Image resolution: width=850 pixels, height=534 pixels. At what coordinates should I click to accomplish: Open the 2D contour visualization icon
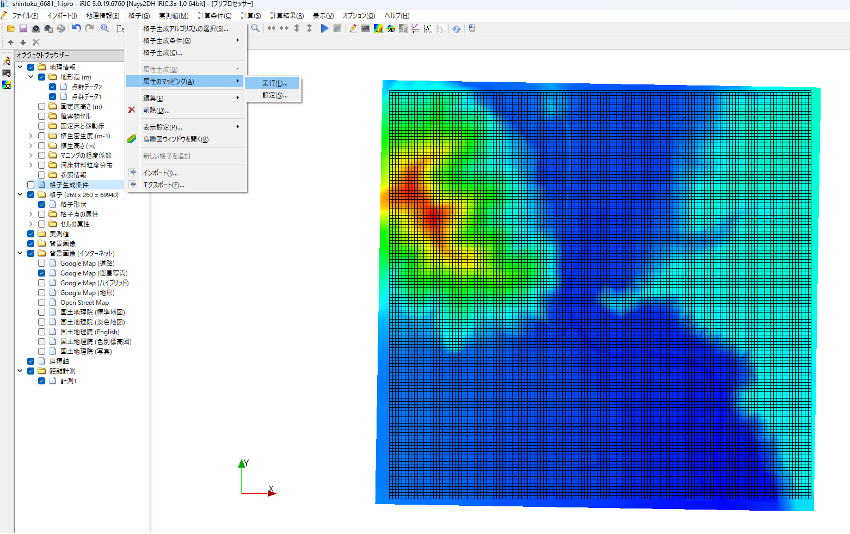pyautogui.click(x=378, y=28)
